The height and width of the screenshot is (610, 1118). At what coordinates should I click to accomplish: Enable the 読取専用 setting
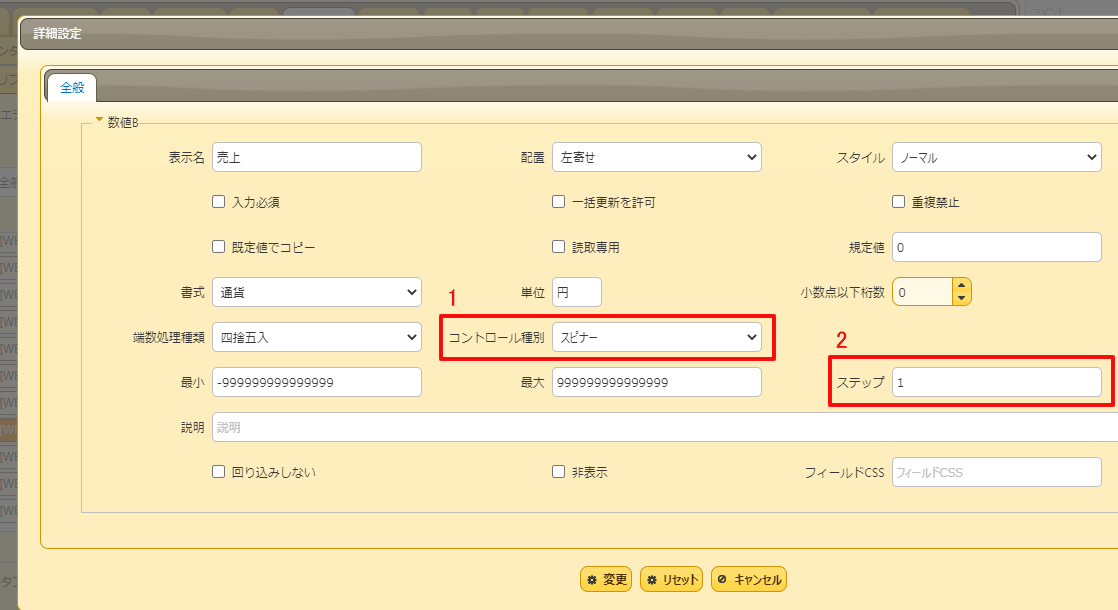tap(558, 246)
